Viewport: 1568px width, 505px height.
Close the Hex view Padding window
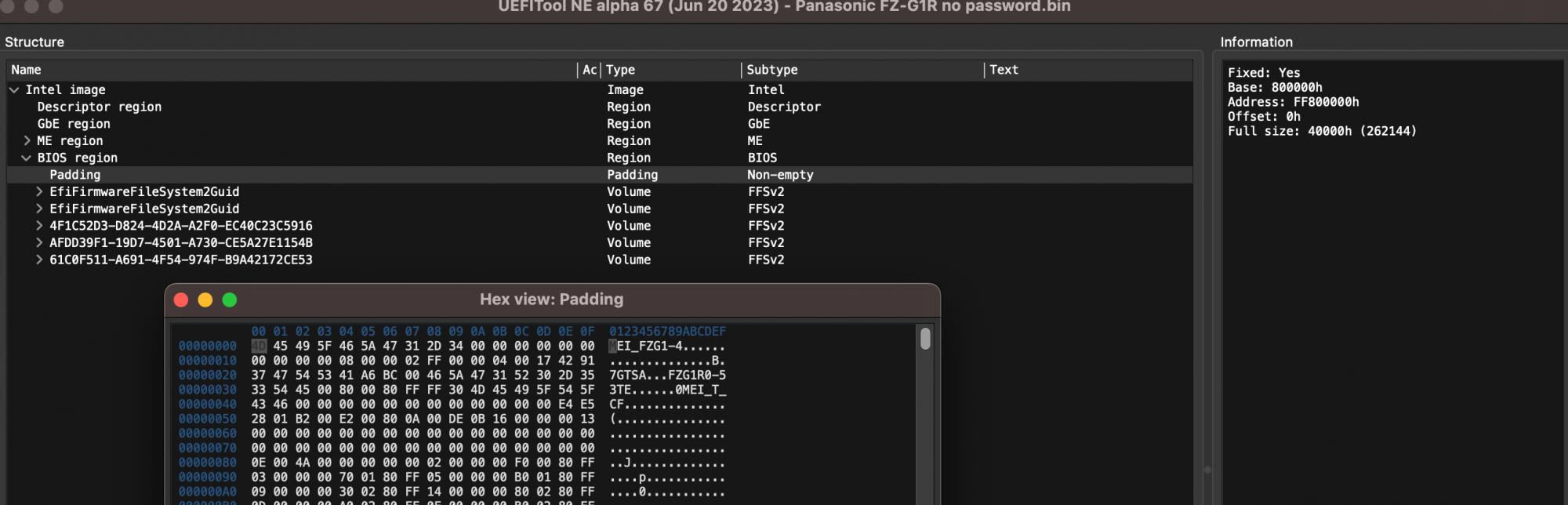pyautogui.click(x=181, y=300)
